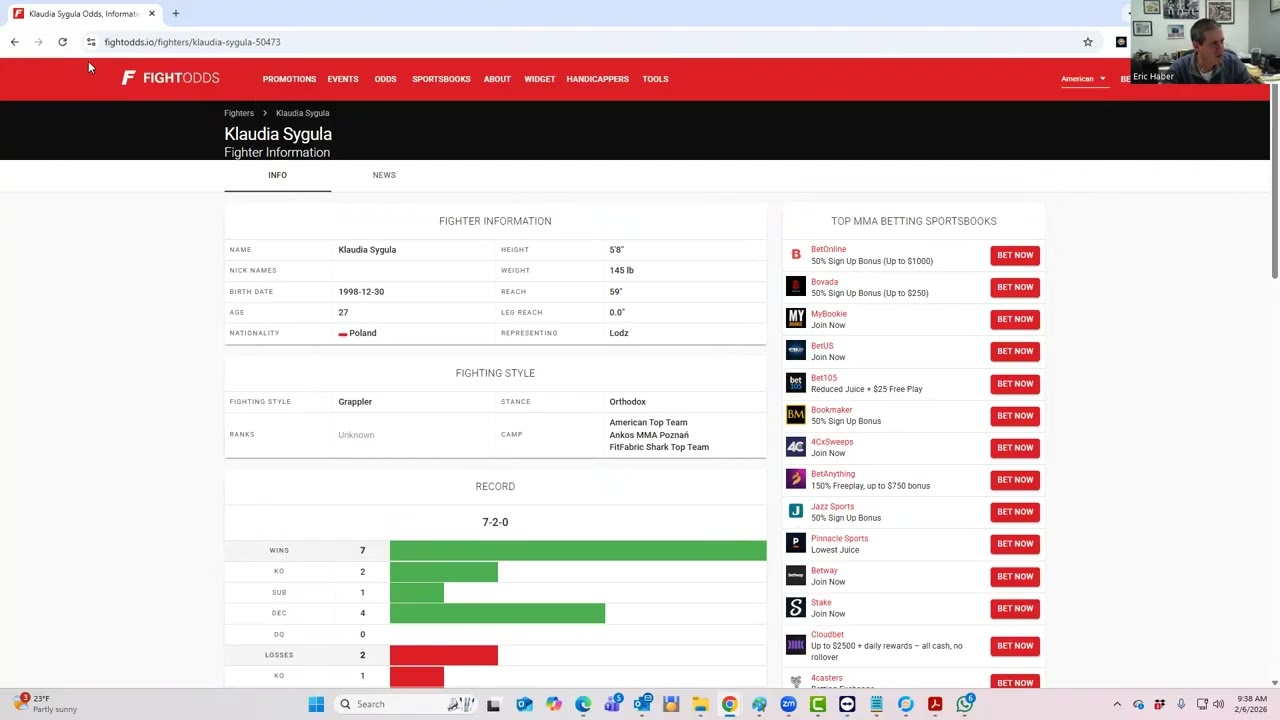Open the Tools menu

(x=655, y=79)
